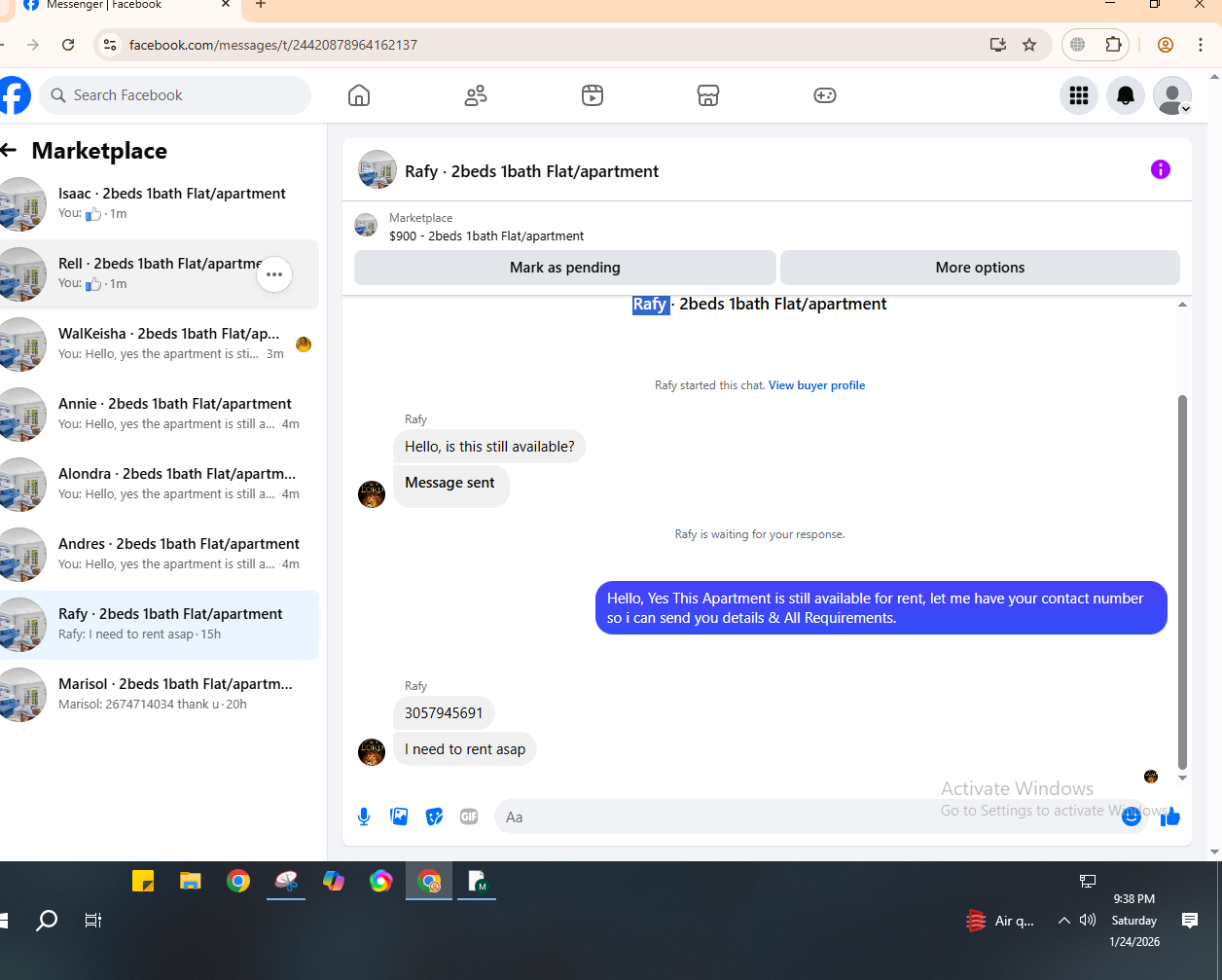
Task: Click the Search Facebook field
Action: (175, 95)
